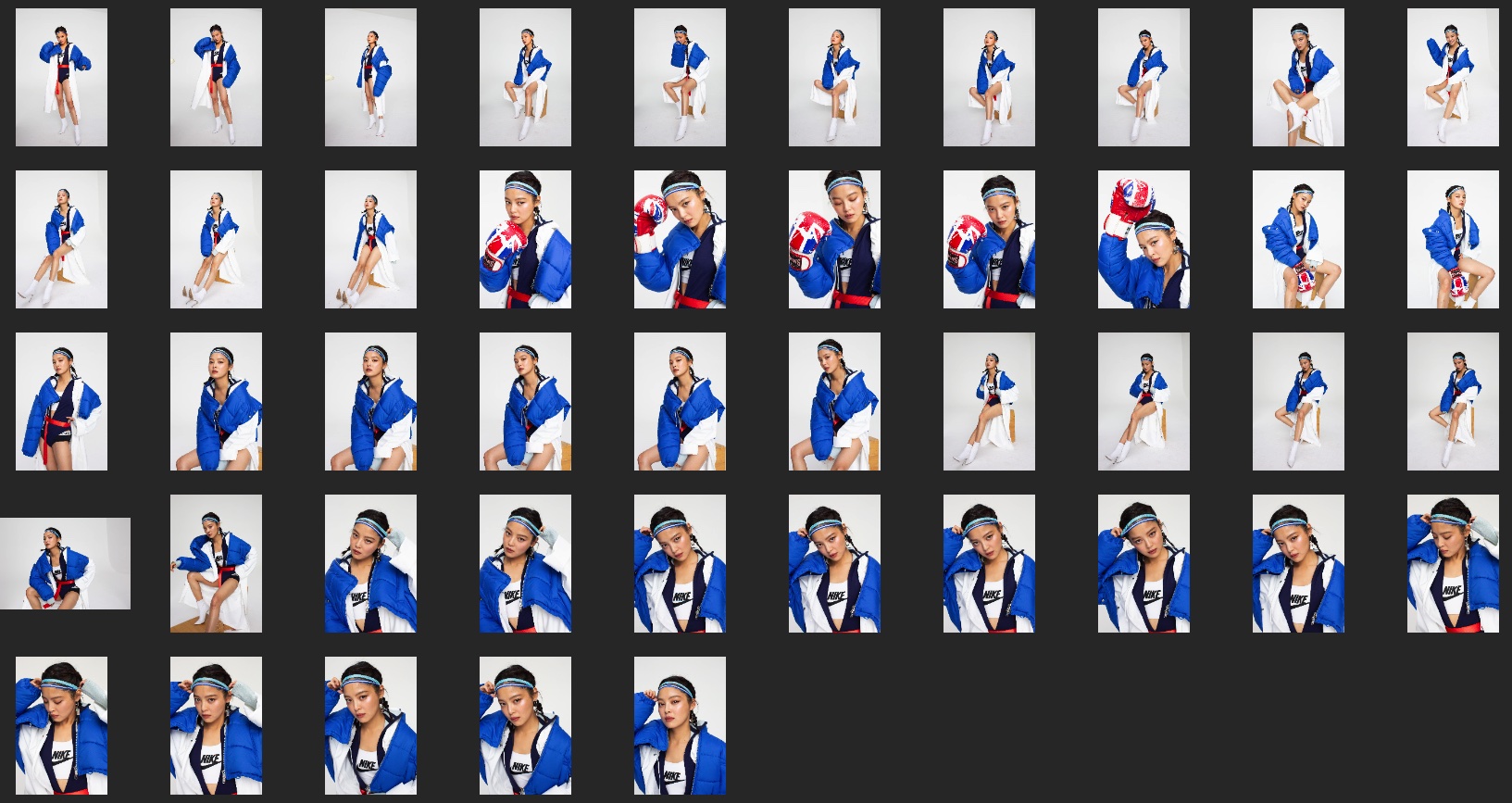Open the ninth thumbnail in the first row
This screenshot has width=1512, height=803.
click(1298, 78)
